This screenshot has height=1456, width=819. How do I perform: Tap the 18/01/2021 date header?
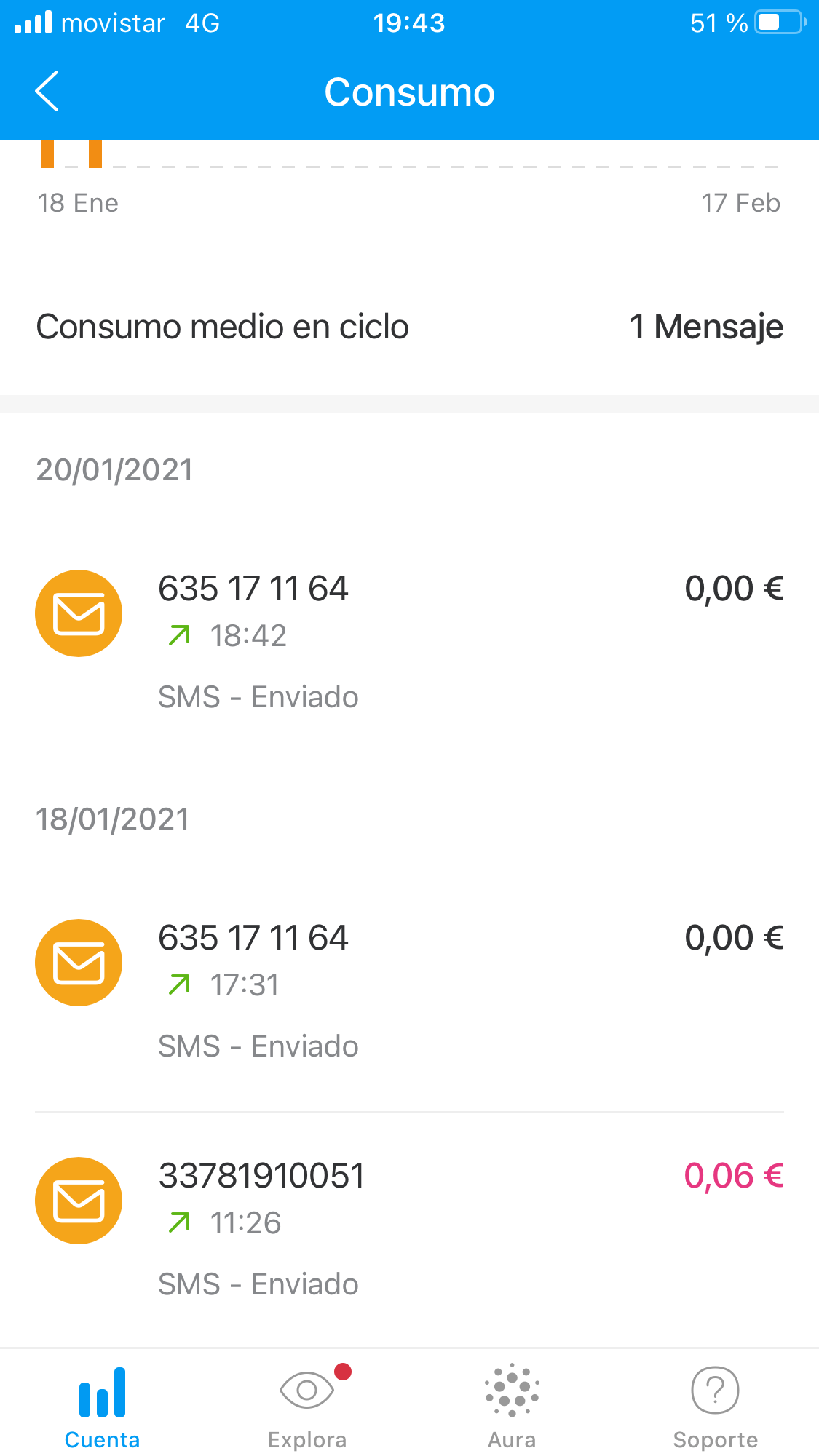(x=113, y=819)
